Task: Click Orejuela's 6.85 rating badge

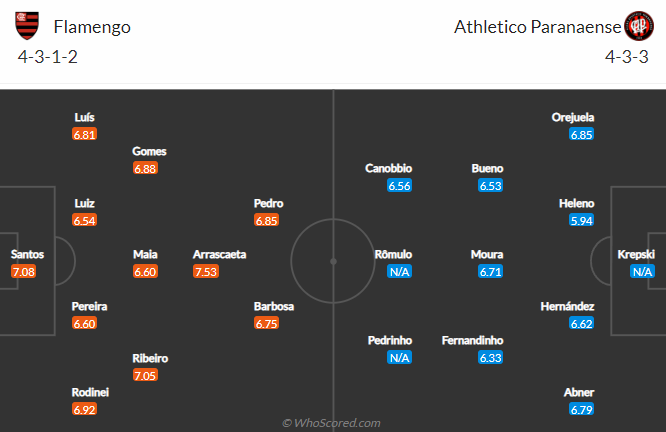Action: point(582,134)
